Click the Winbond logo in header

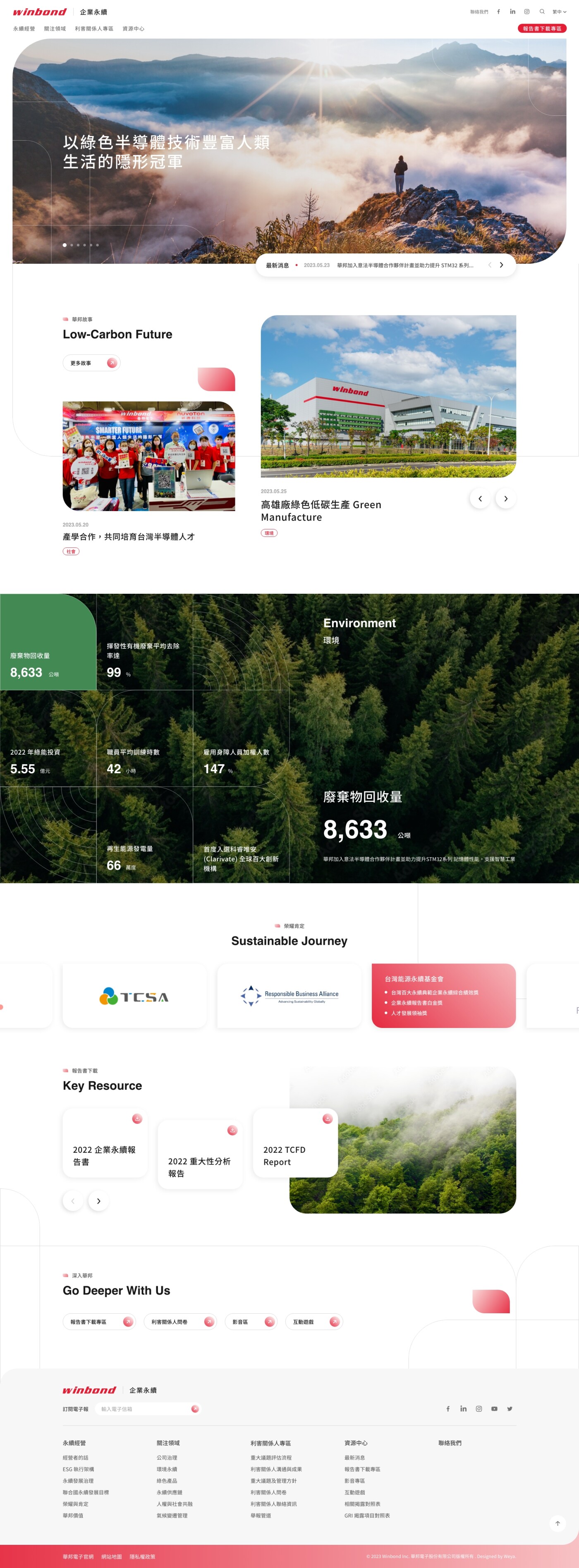coord(40,12)
